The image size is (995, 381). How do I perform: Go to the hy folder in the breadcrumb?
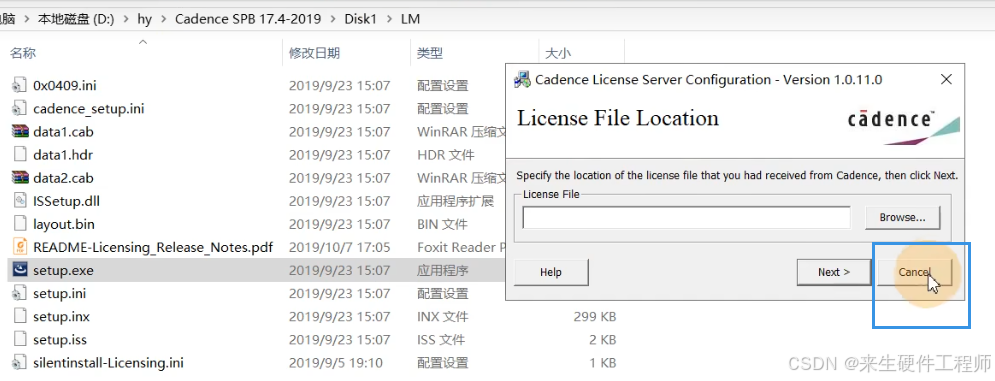145,19
